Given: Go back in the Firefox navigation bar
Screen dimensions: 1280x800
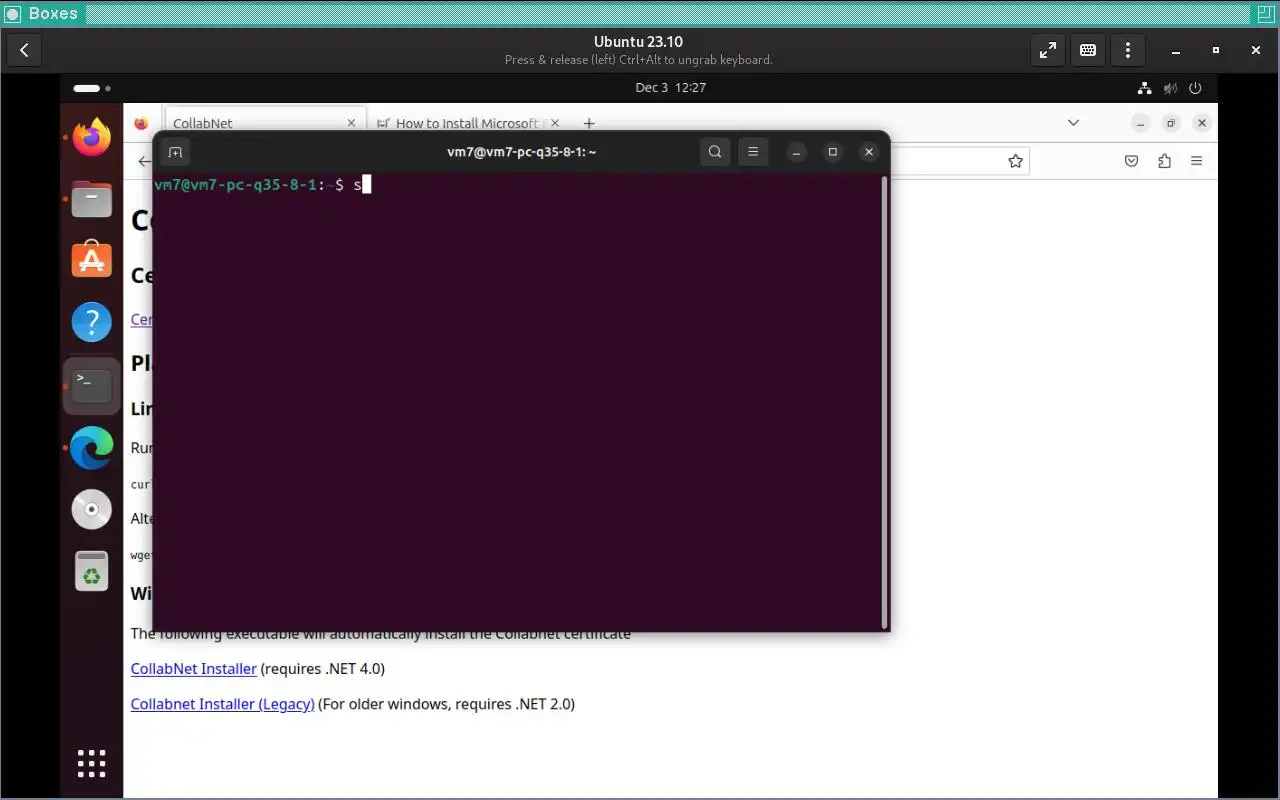Looking at the screenshot, I should [x=144, y=161].
